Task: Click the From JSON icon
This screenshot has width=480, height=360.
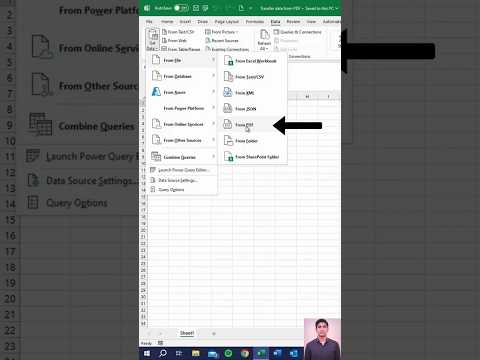Action: (x=228, y=108)
